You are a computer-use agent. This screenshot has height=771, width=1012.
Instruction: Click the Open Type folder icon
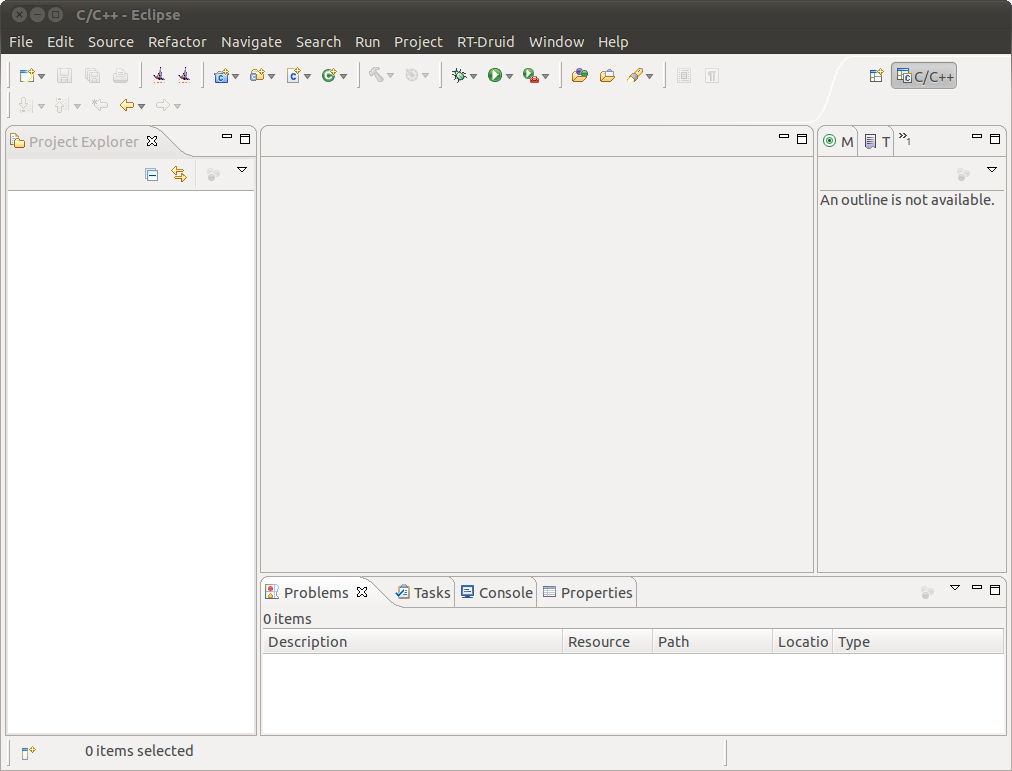(x=580, y=75)
